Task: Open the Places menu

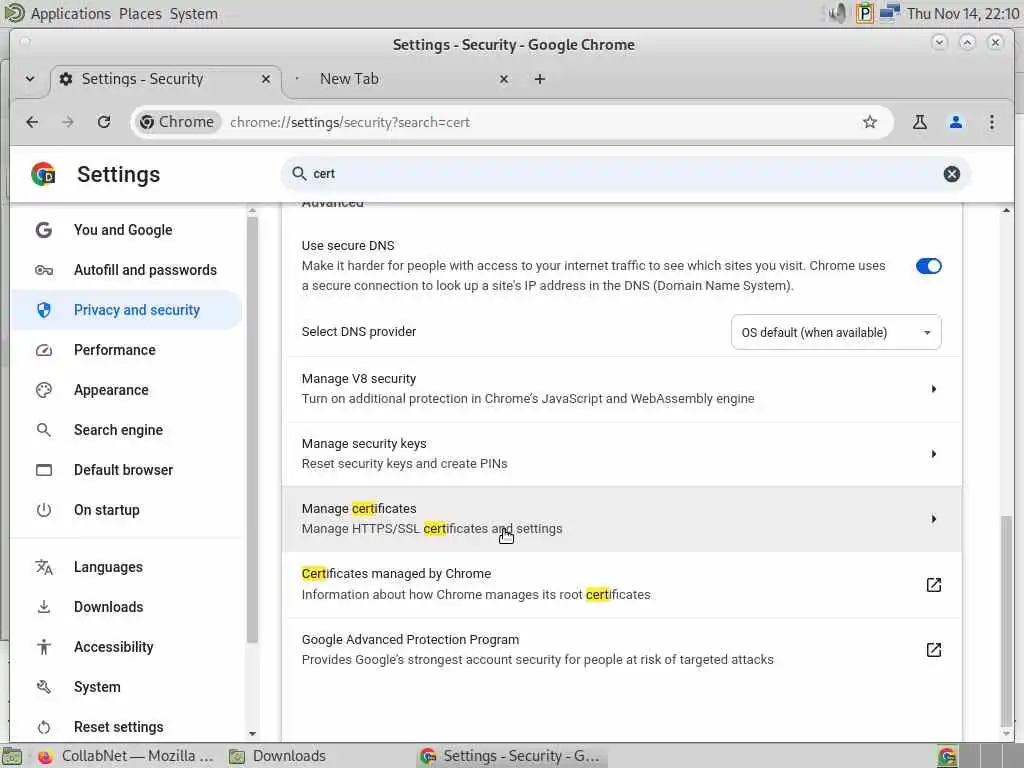Action: (140, 14)
